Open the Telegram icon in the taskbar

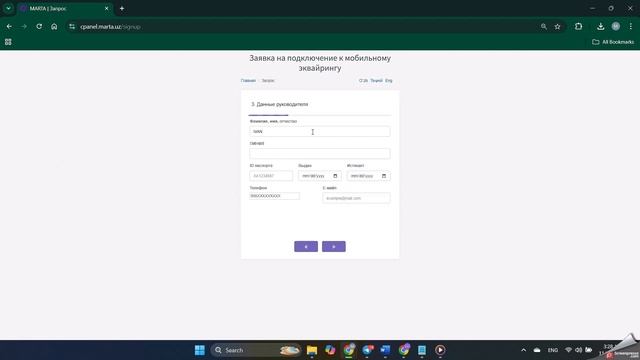(367, 350)
